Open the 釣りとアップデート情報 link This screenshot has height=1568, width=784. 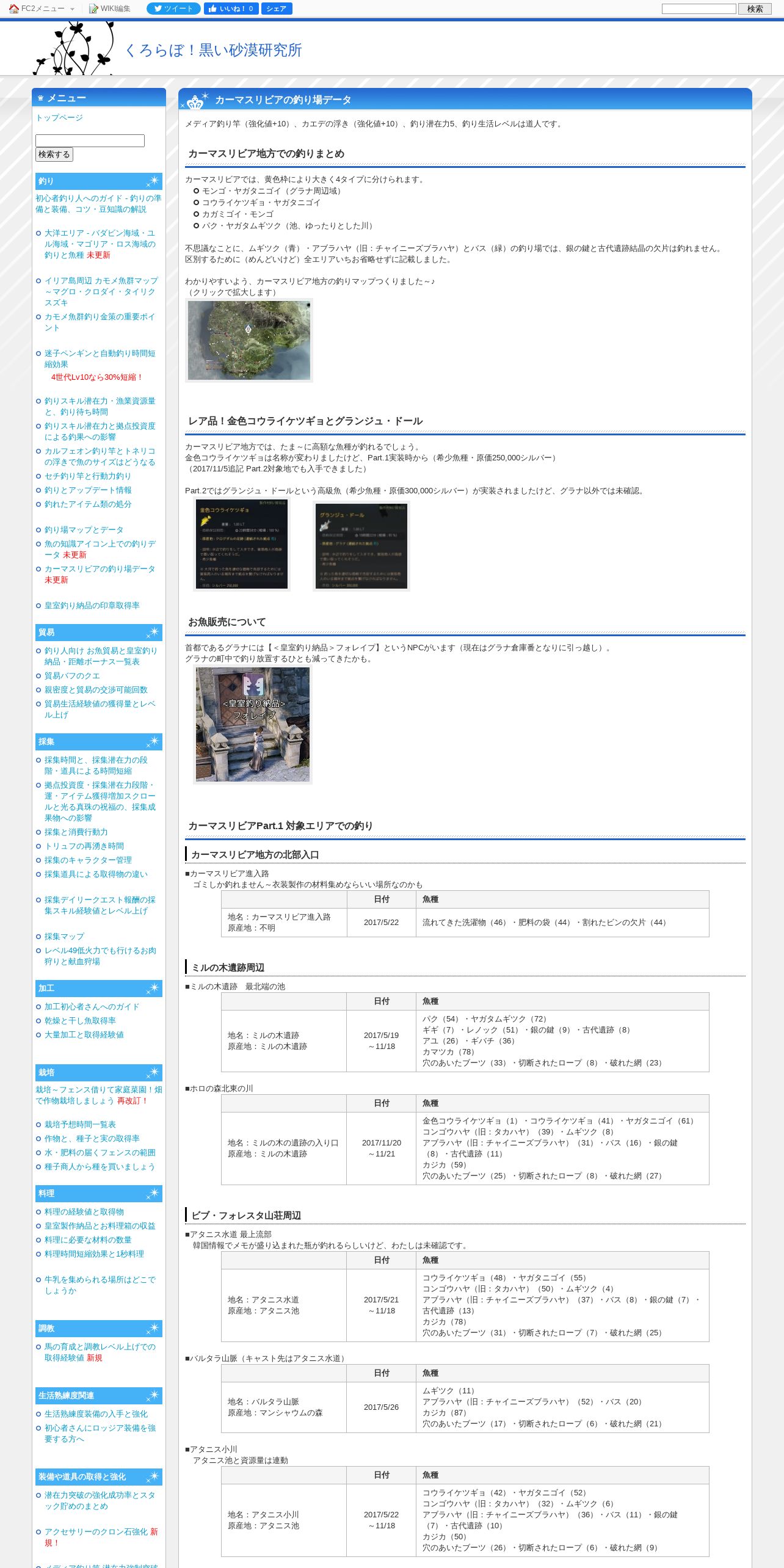88,490
